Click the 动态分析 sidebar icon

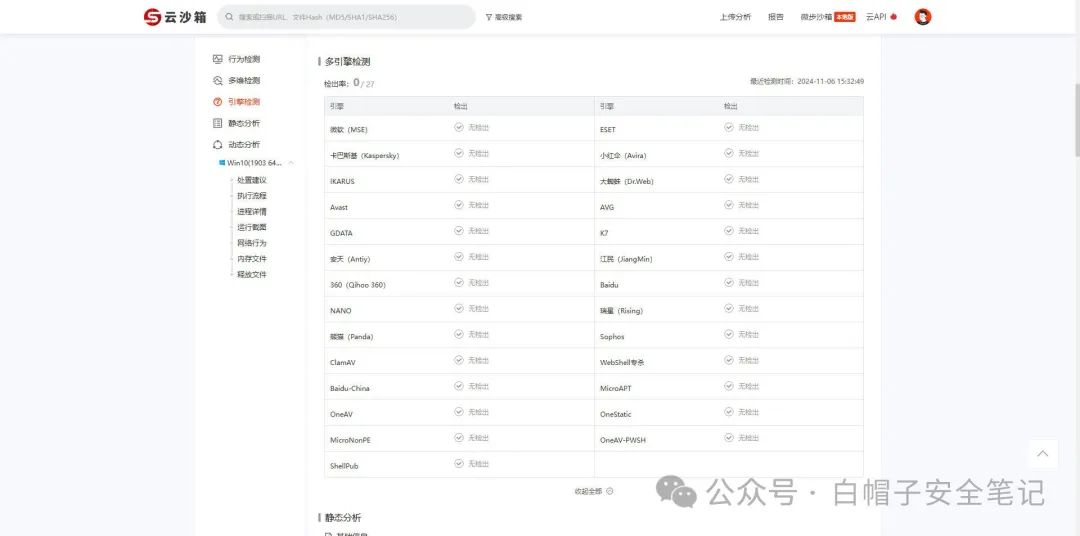(x=218, y=145)
